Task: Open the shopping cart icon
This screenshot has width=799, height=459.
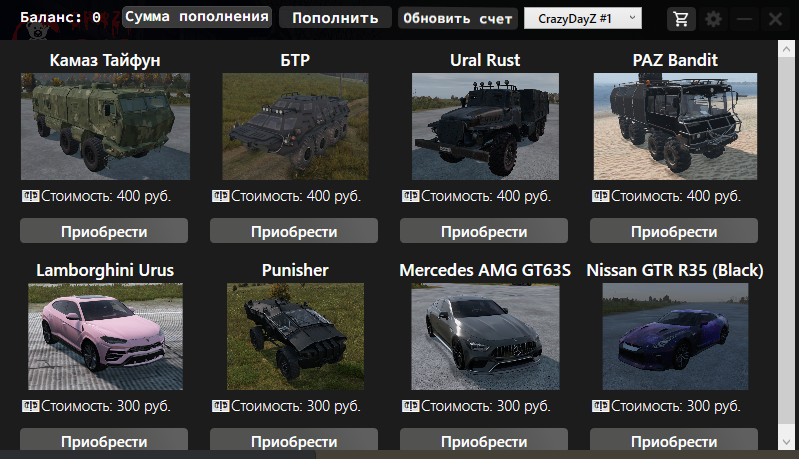Action: pos(681,19)
